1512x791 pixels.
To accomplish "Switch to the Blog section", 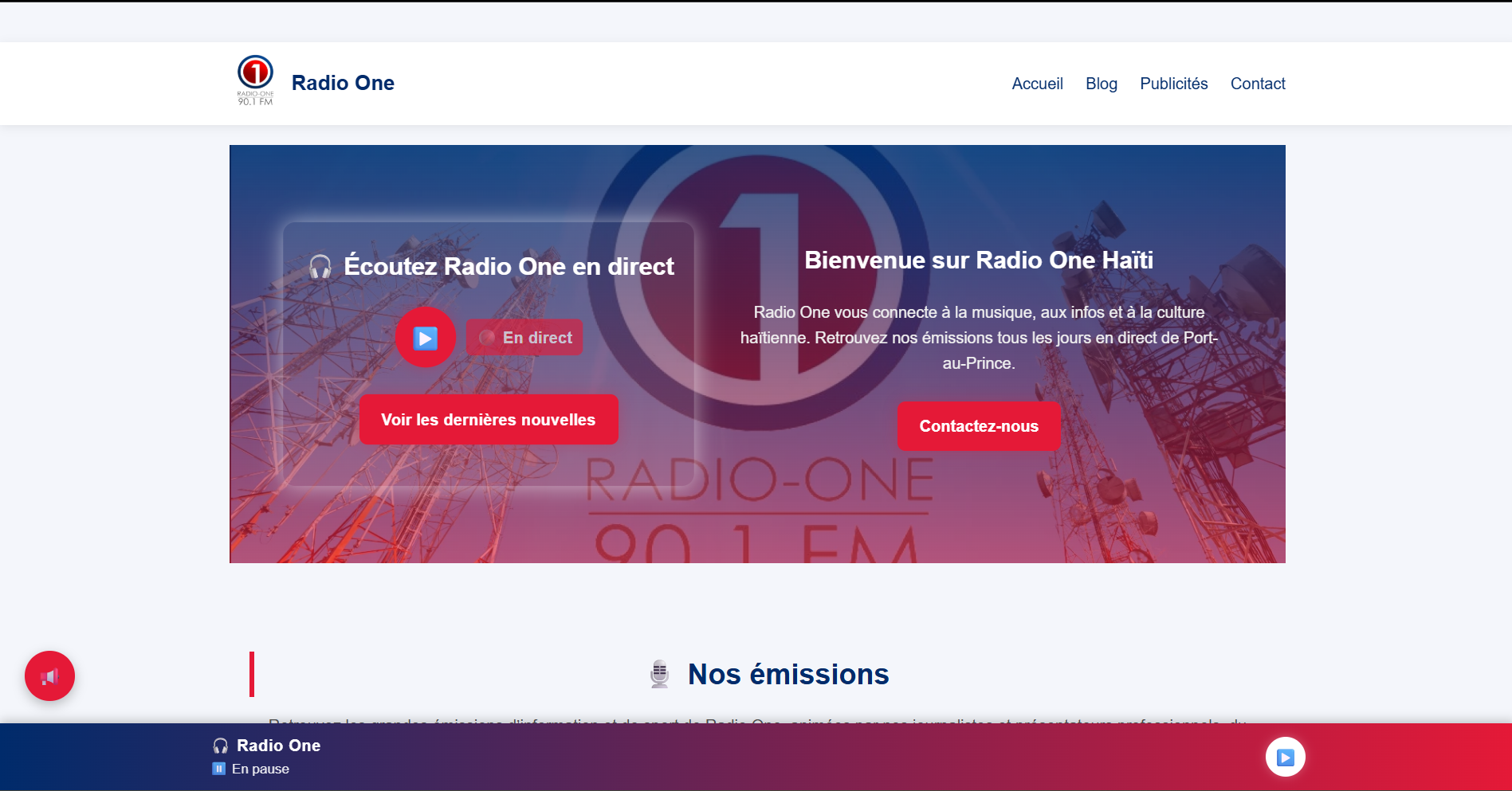I will point(1102,83).
